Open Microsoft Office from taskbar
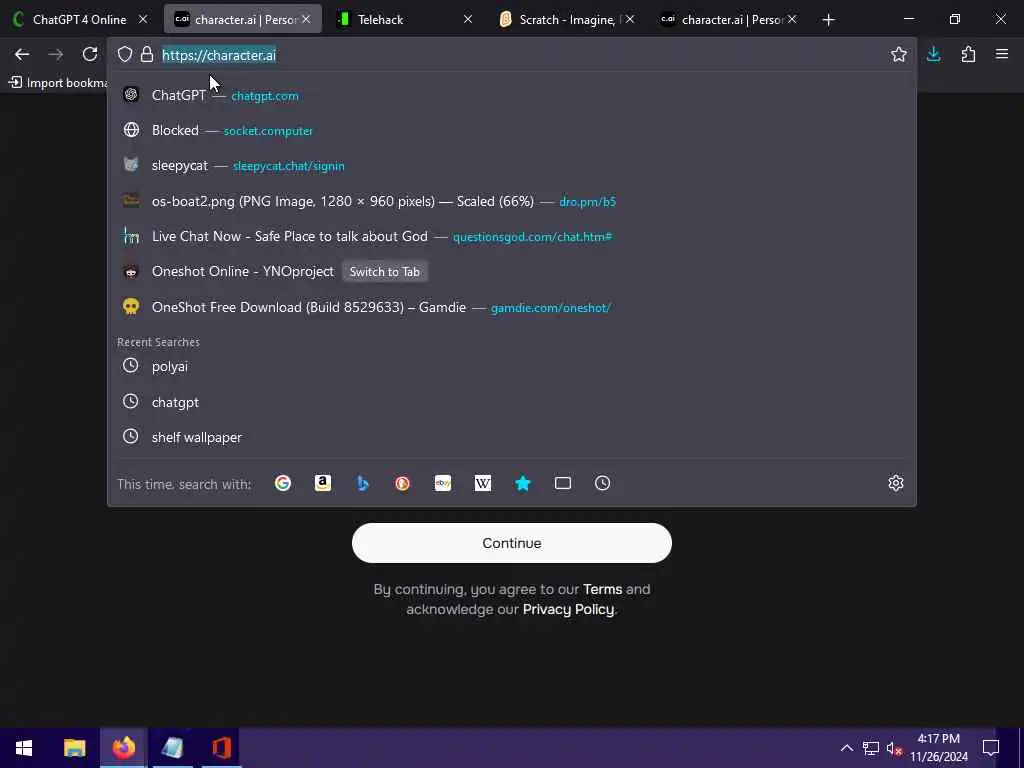Screen dimensions: 1024x768 click(222, 748)
